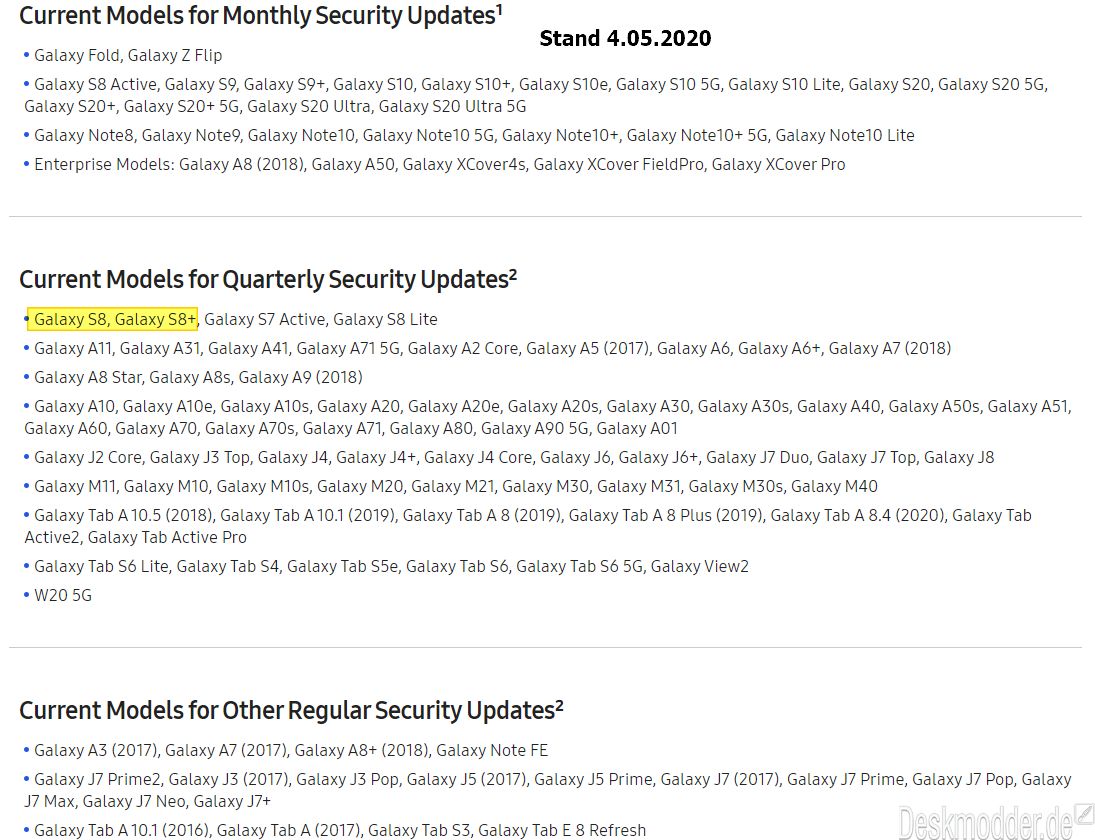Select the Galaxy Fold, Galaxy Z Flip entry
This screenshot has height=840, width=1095.
pos(128,55)
